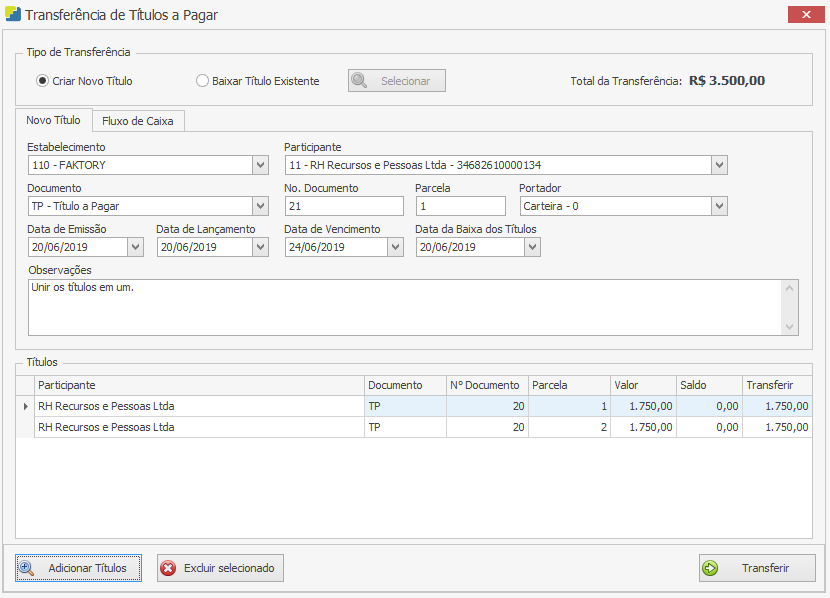Click the magnifier icon on Adicionar Títulos
Screen dimensions: 830x598
pos(27,568)
